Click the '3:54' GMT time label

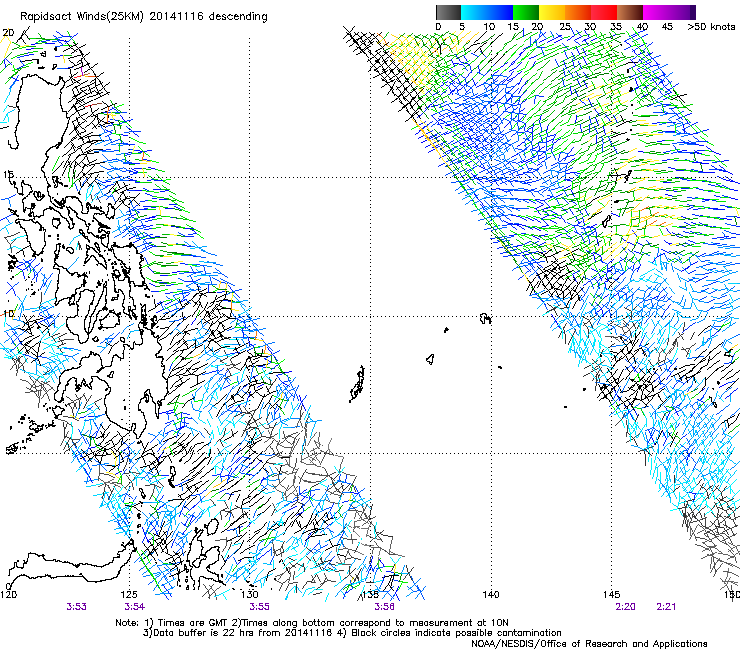point(135,607)
